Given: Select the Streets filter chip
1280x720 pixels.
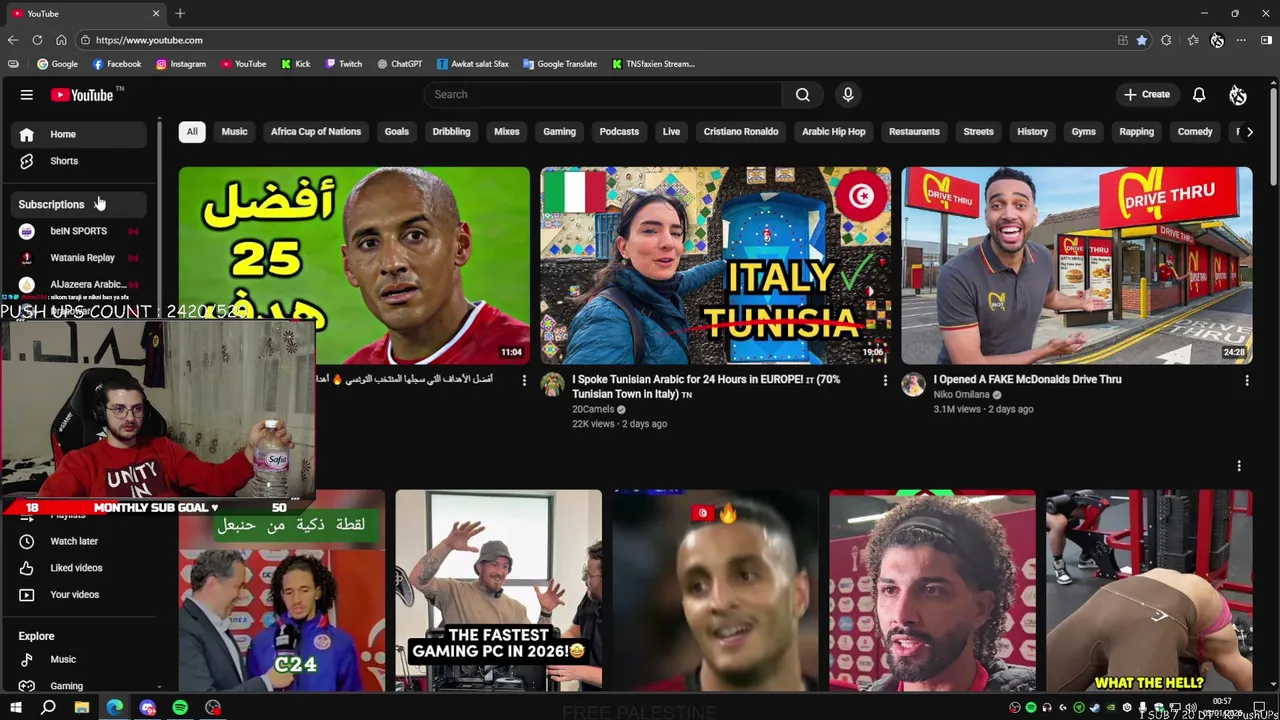Looking at the screenshot, I should click(978, 132).
